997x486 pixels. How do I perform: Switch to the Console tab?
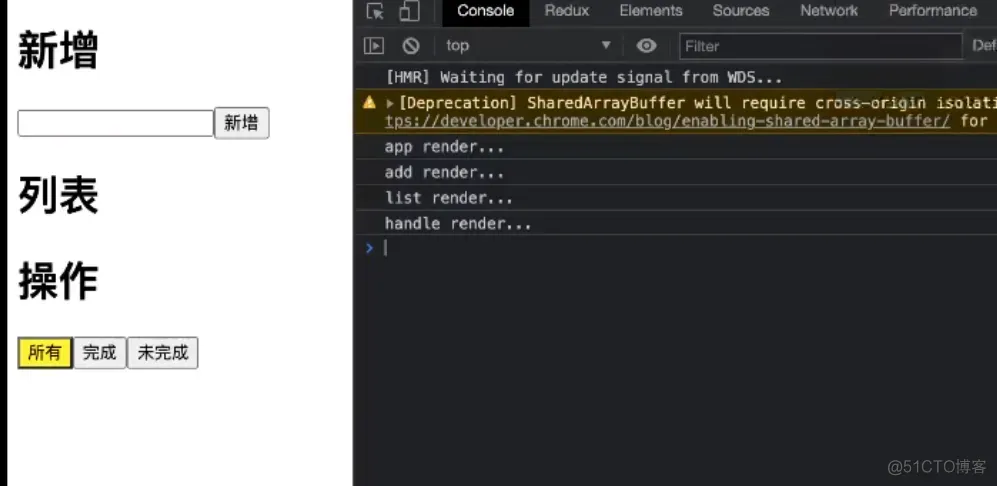pos(486,11)
